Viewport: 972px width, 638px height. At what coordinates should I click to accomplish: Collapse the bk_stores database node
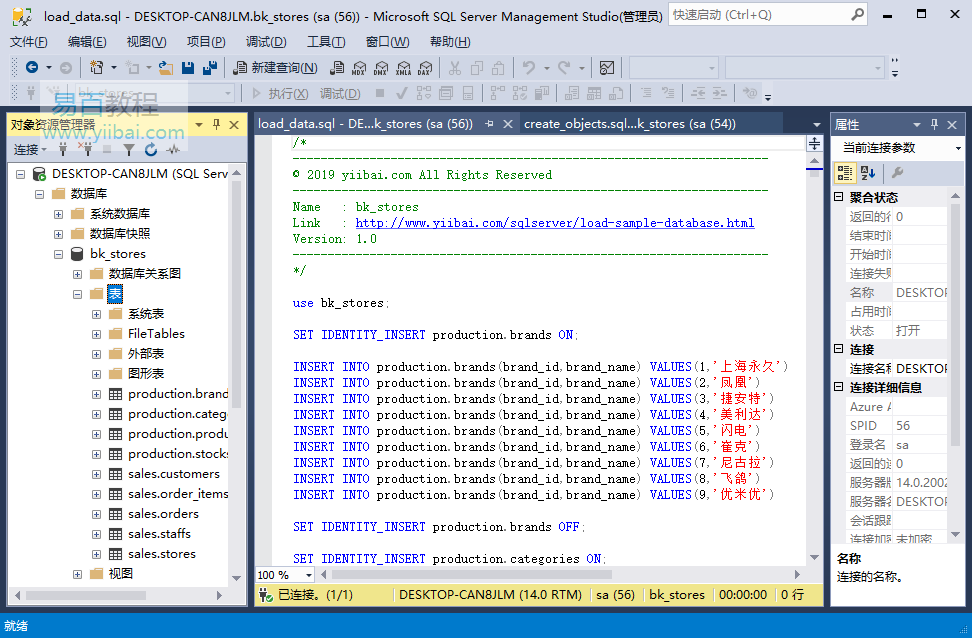59,254
